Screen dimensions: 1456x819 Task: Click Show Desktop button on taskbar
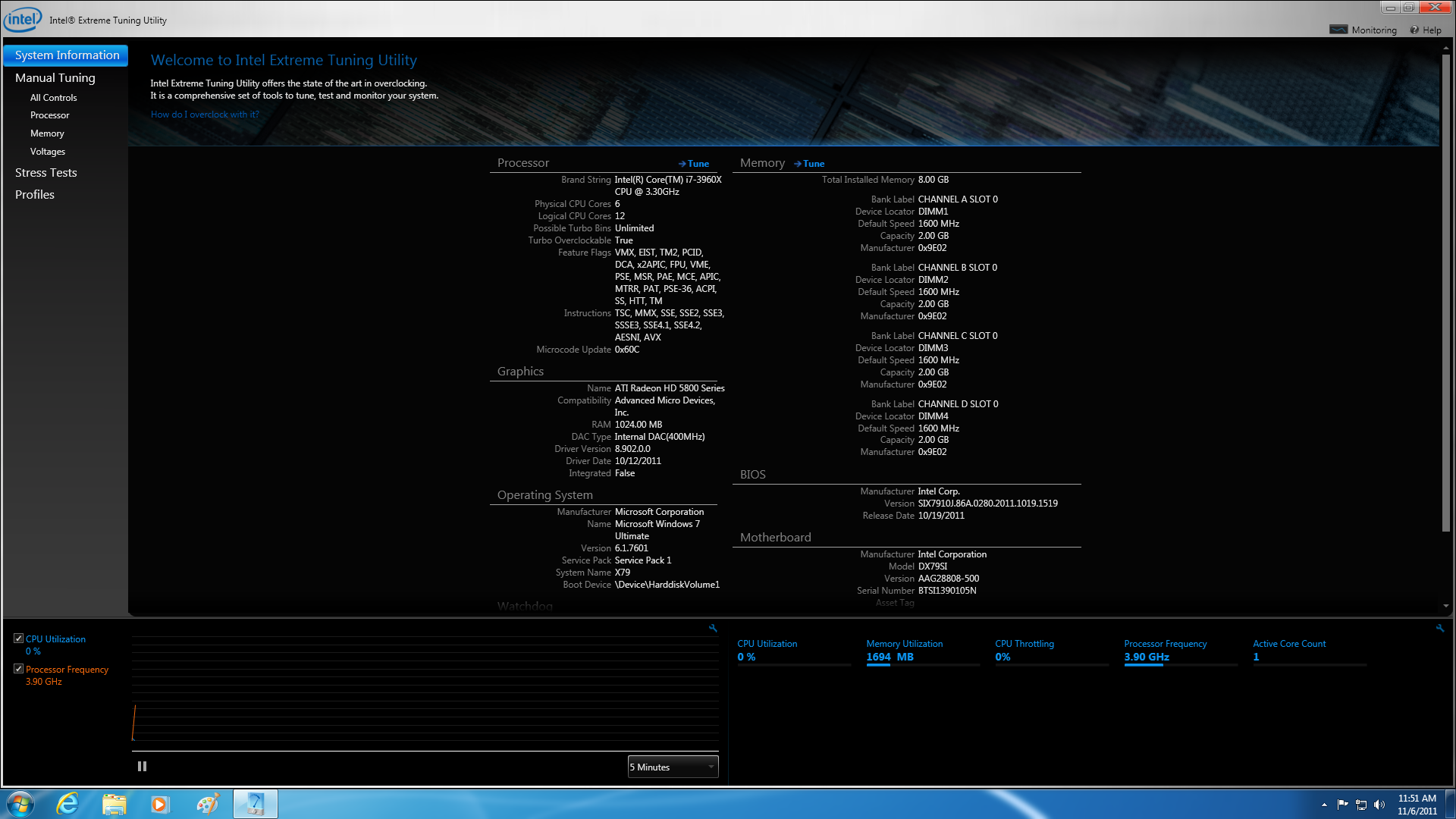(x=1449, y=804)
